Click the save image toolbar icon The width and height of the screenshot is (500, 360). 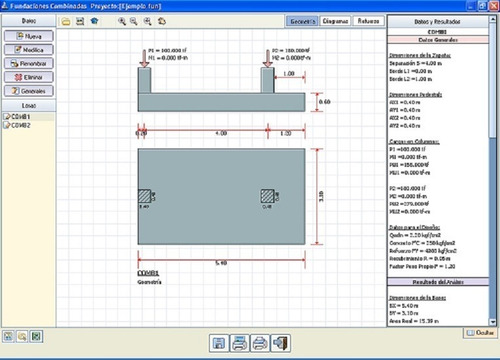tap(80, 21)
